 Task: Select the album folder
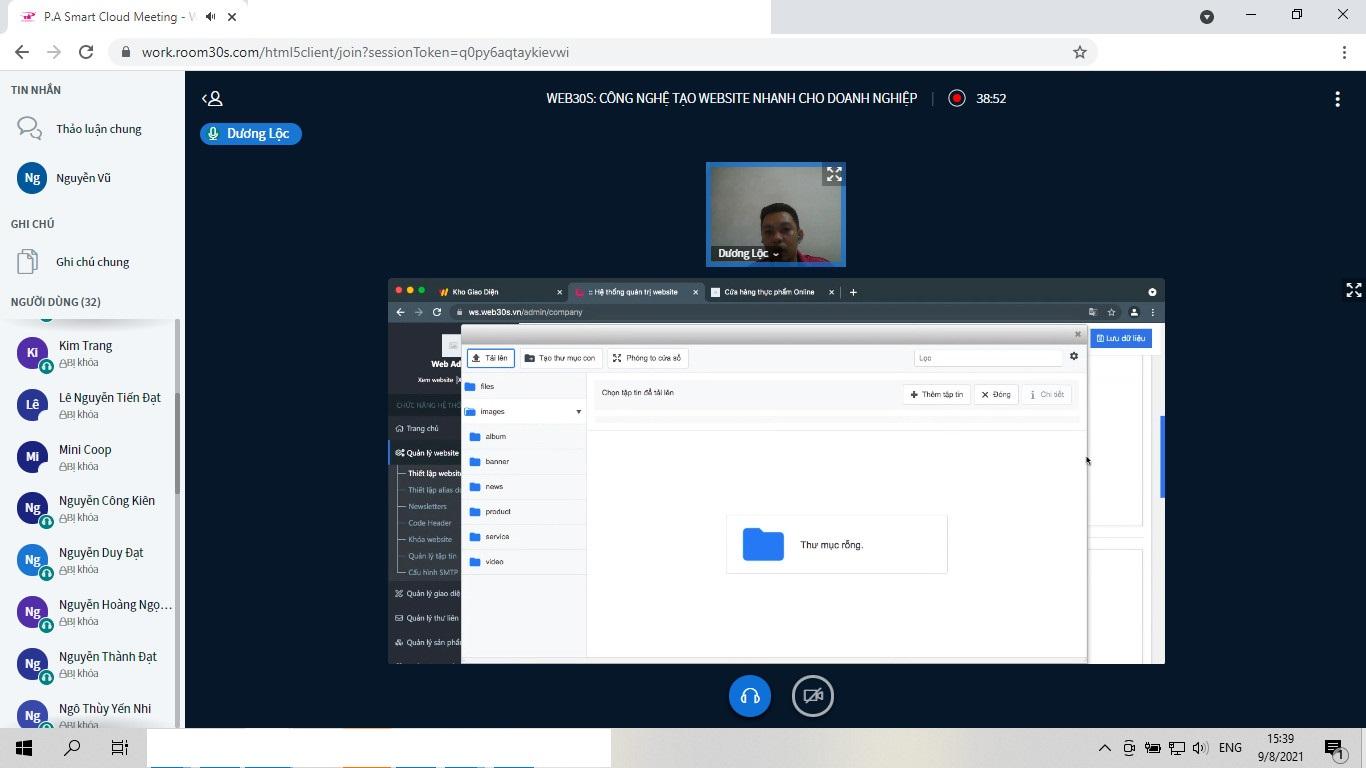click(x=524, y=437)
